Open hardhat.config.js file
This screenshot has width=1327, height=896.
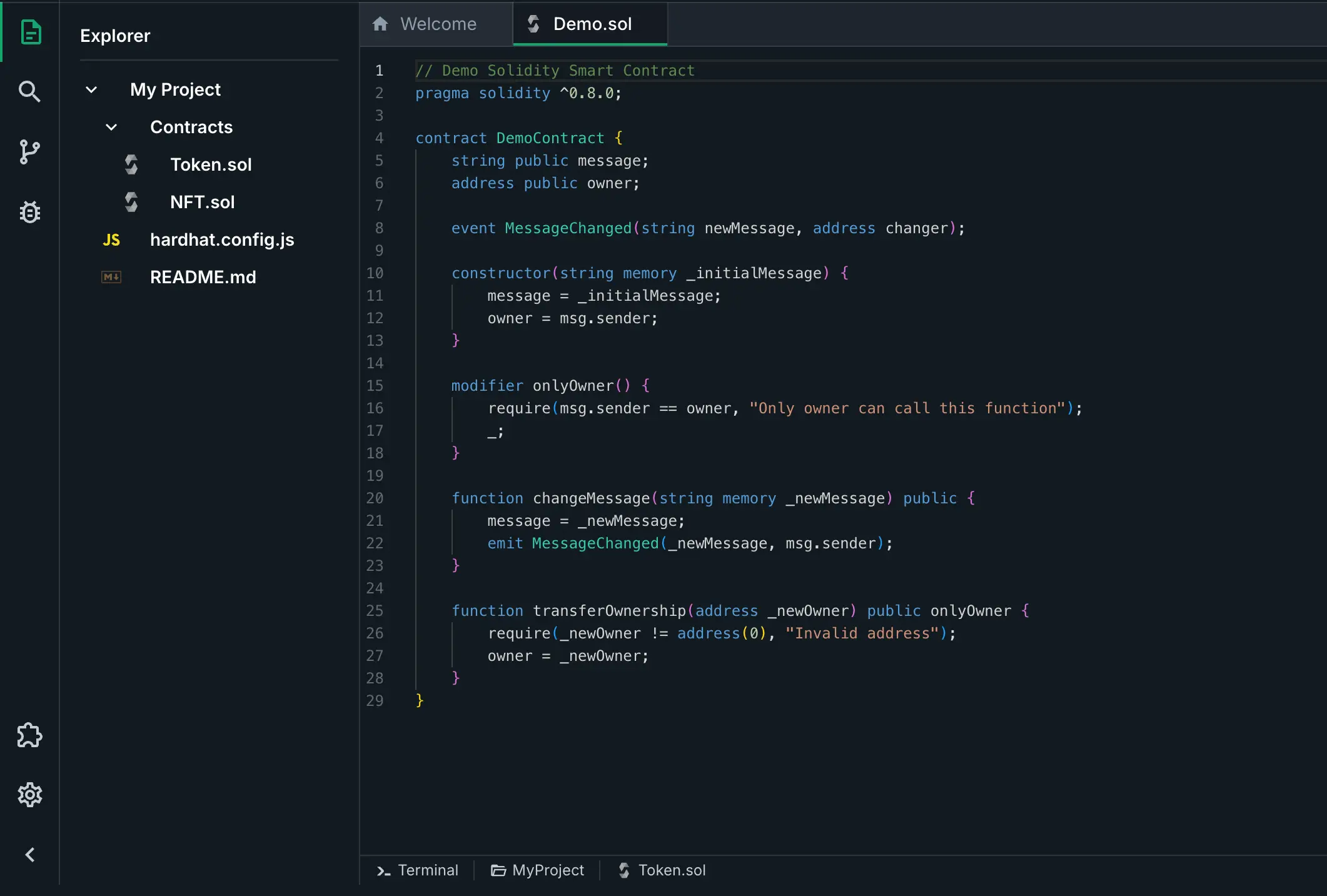[222, 240]
